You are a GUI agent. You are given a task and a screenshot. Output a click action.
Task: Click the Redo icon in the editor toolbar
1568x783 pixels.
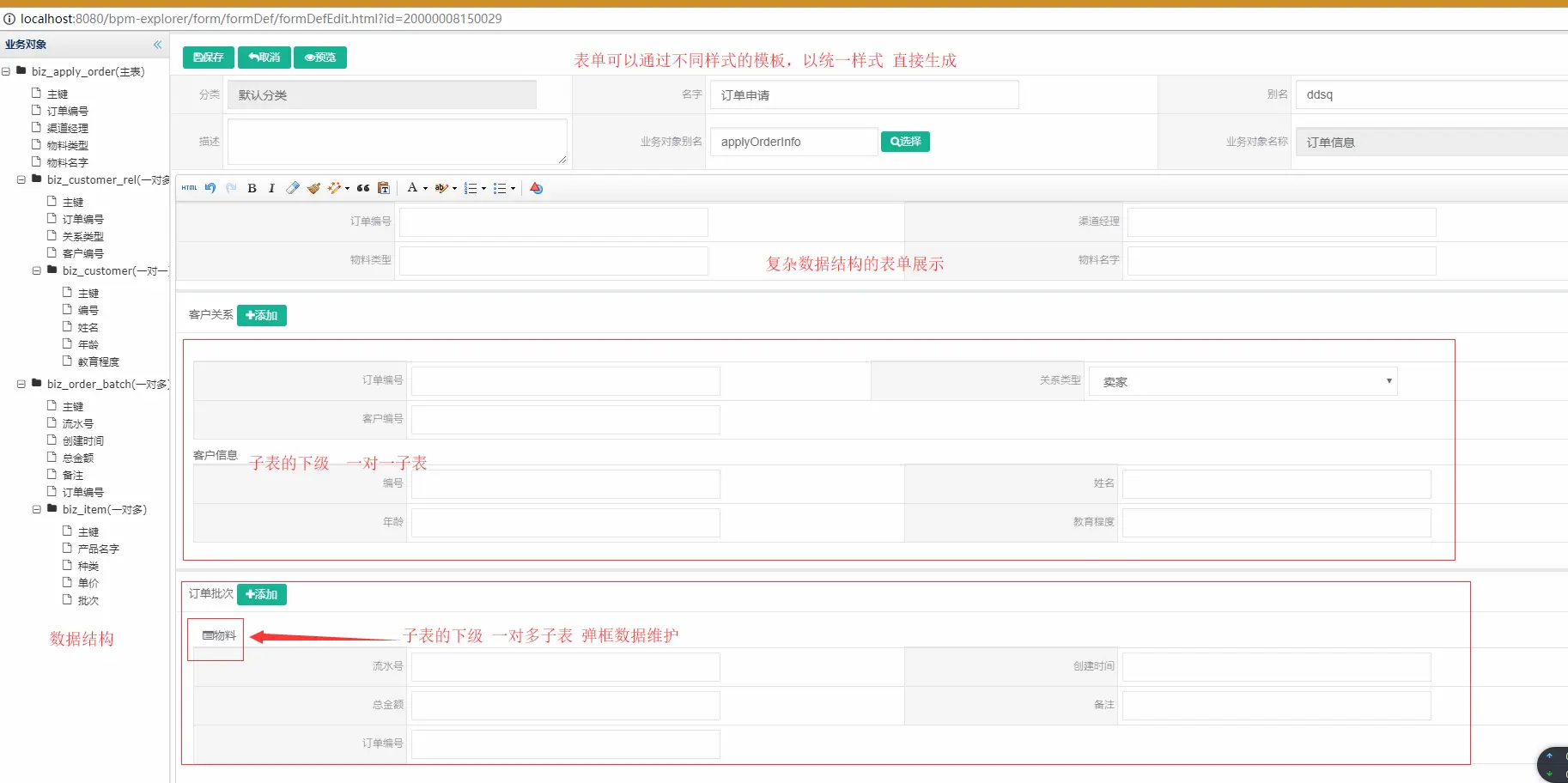click(x=231, y=188)
